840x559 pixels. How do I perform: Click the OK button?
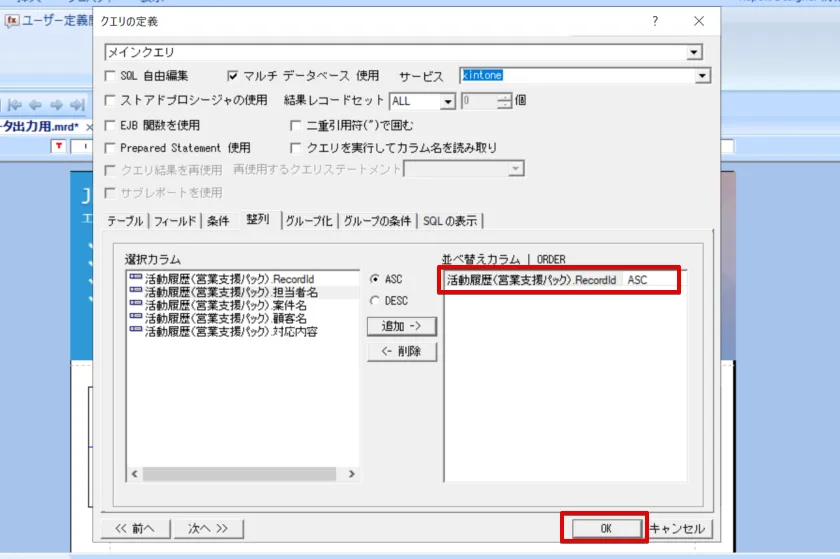605,528
